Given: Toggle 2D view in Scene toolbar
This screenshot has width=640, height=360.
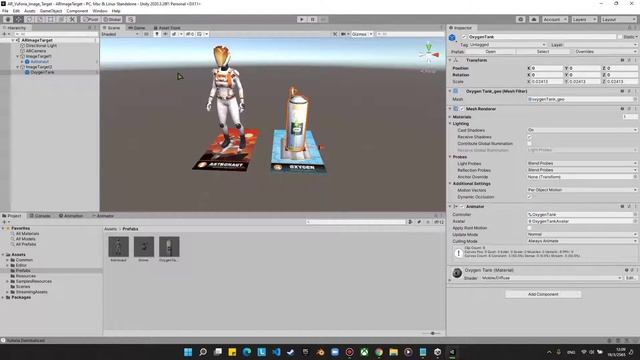Looking at the screenshot, I should 146,34.
